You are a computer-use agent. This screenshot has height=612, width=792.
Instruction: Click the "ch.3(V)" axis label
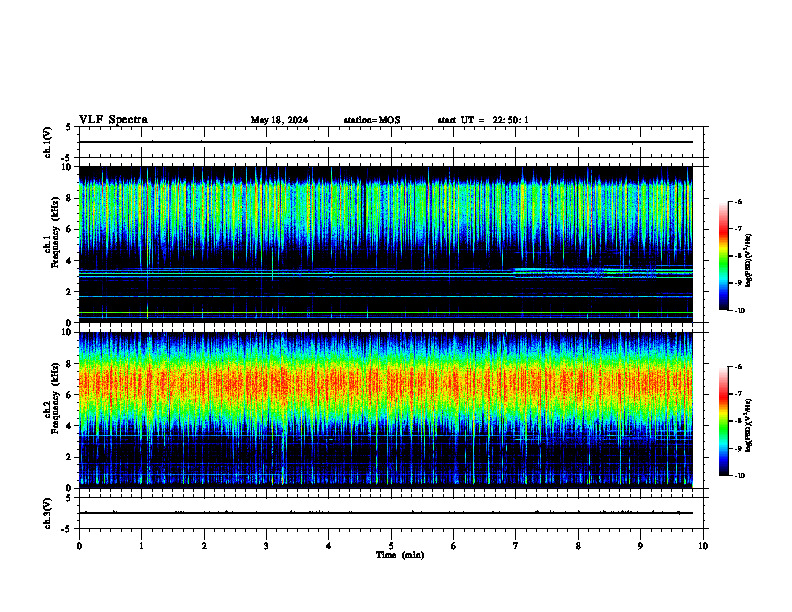coord(48,513)
